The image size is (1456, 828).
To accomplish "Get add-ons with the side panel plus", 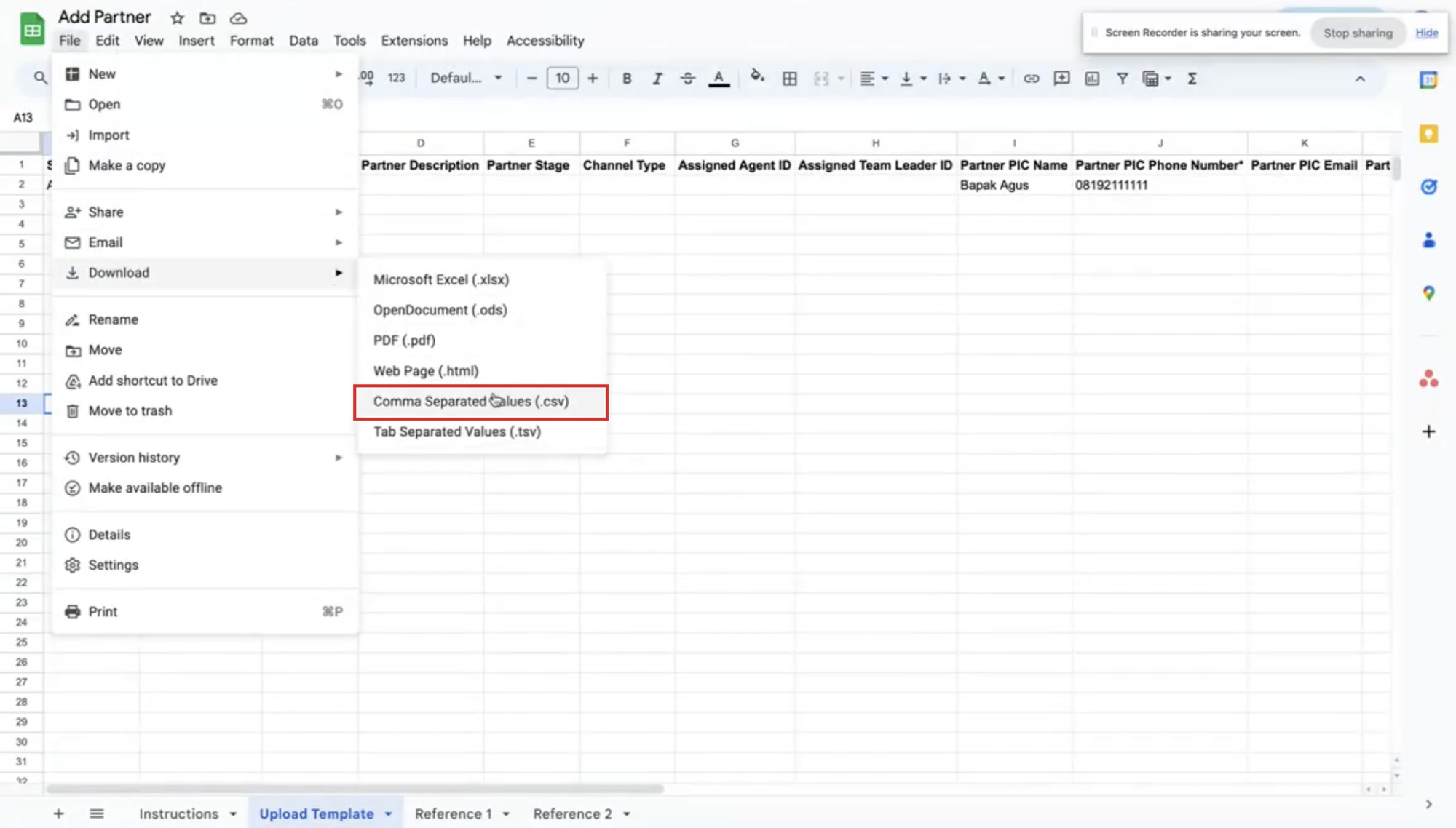I will (x=1428, y=431).
